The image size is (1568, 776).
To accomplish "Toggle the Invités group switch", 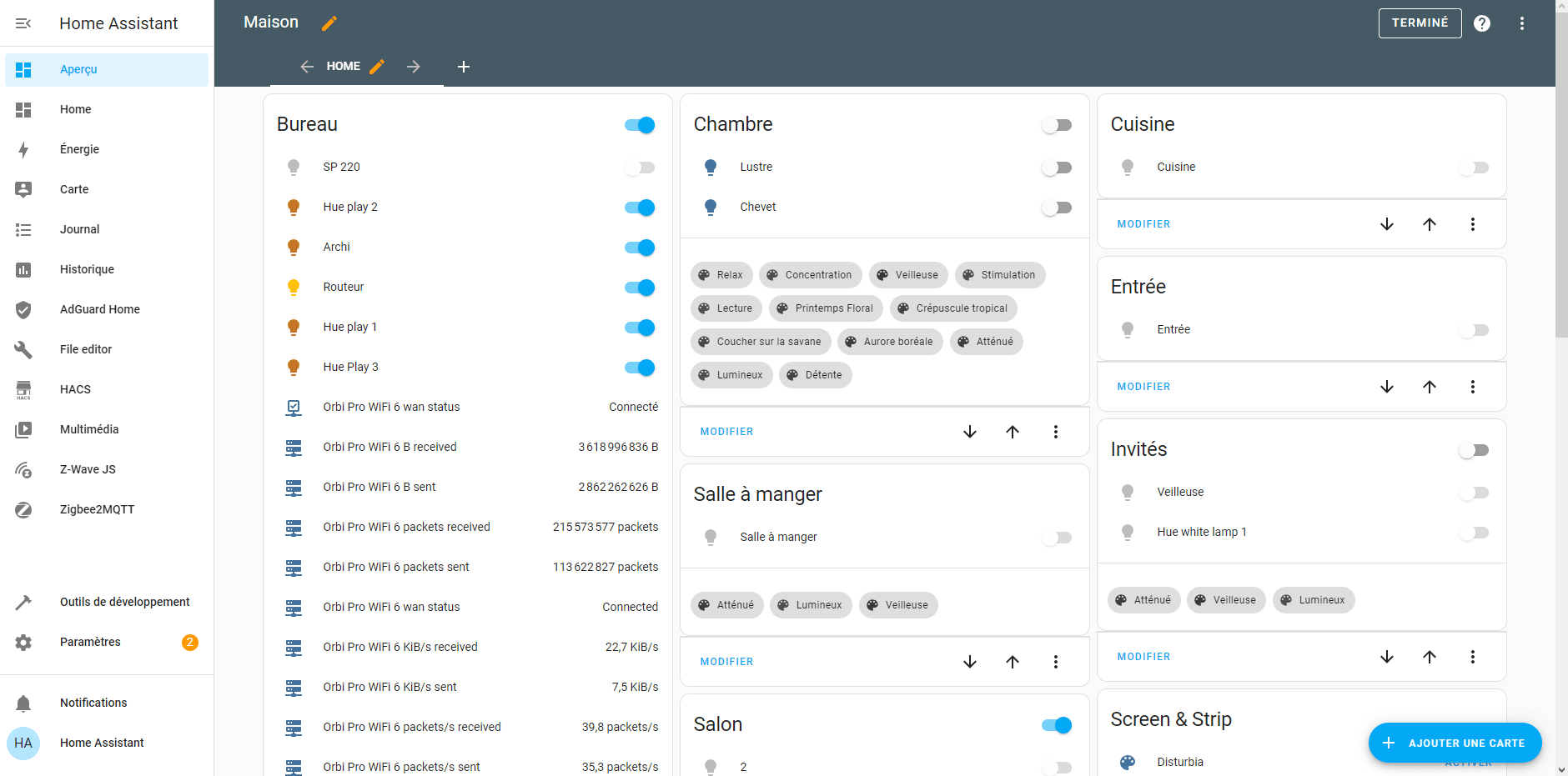I will point(1474,450).
